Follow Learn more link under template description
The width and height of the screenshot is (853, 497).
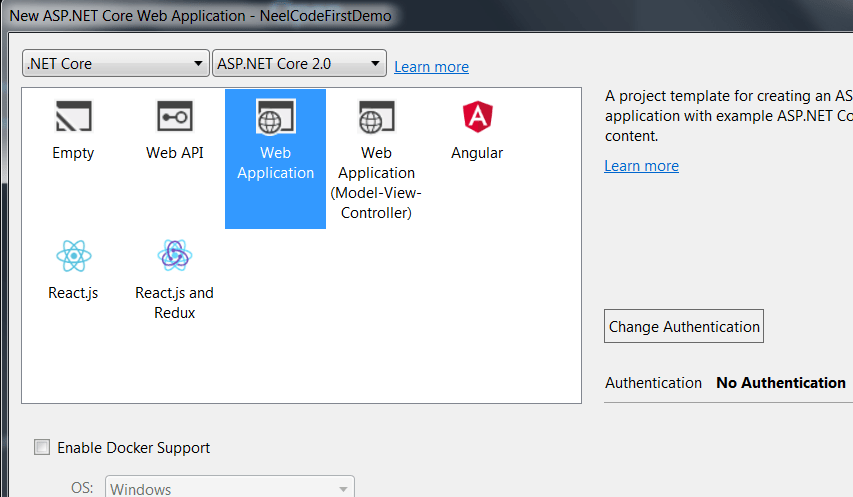[641, 166]
